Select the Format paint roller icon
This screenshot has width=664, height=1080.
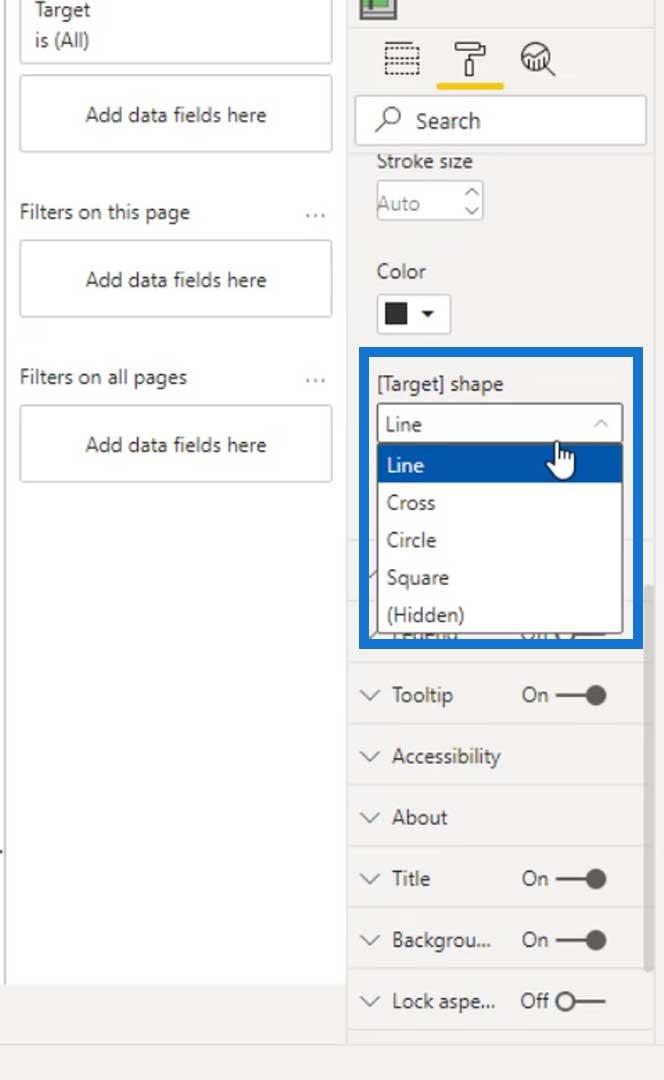tap(470, 59)
